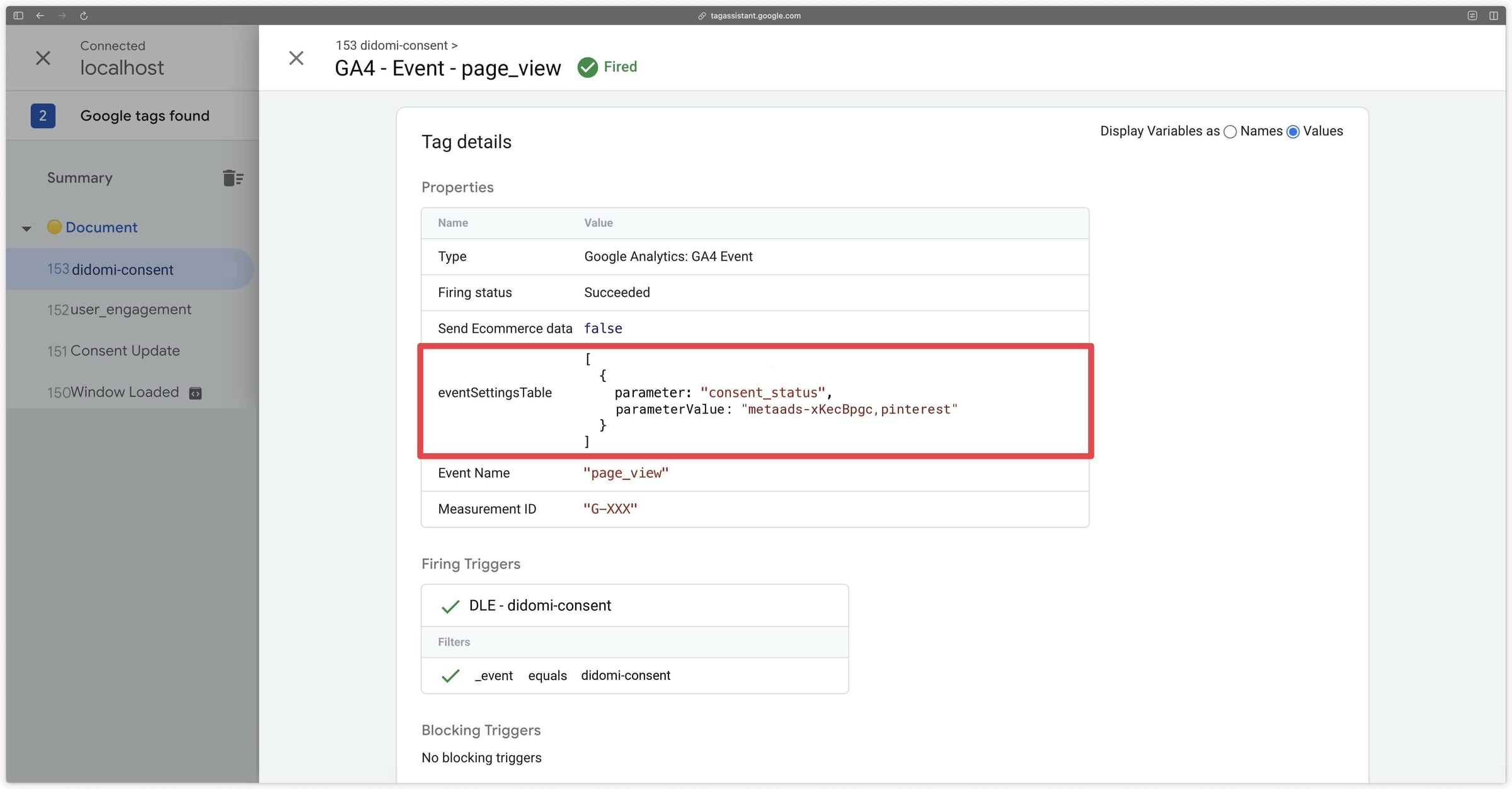1512x789 pixels.
Task: Close the tag details panel
Action: tap(296, 58)
